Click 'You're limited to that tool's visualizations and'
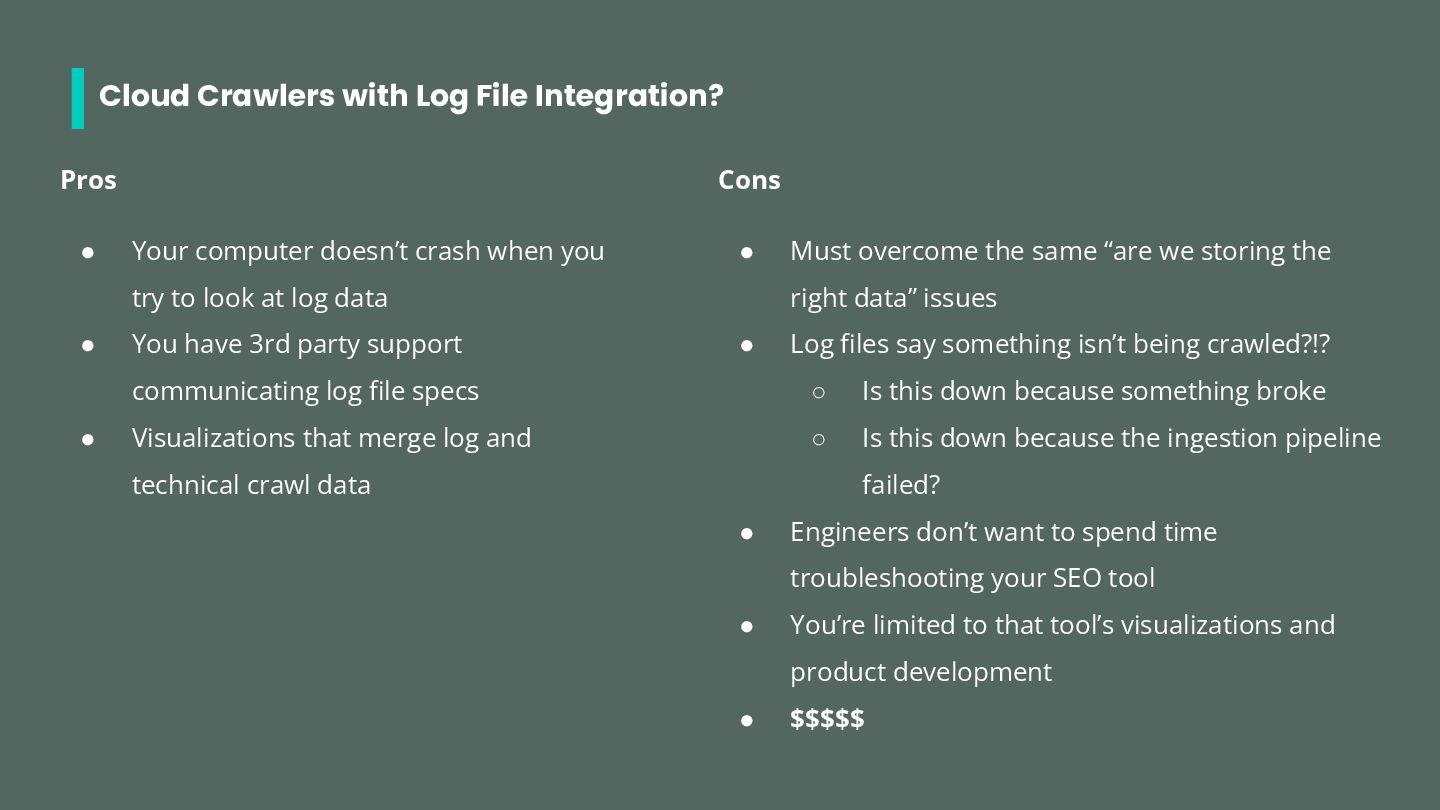Image resolution: width=1440 pixels, height=810 pixels. [x=1062, y=625]
